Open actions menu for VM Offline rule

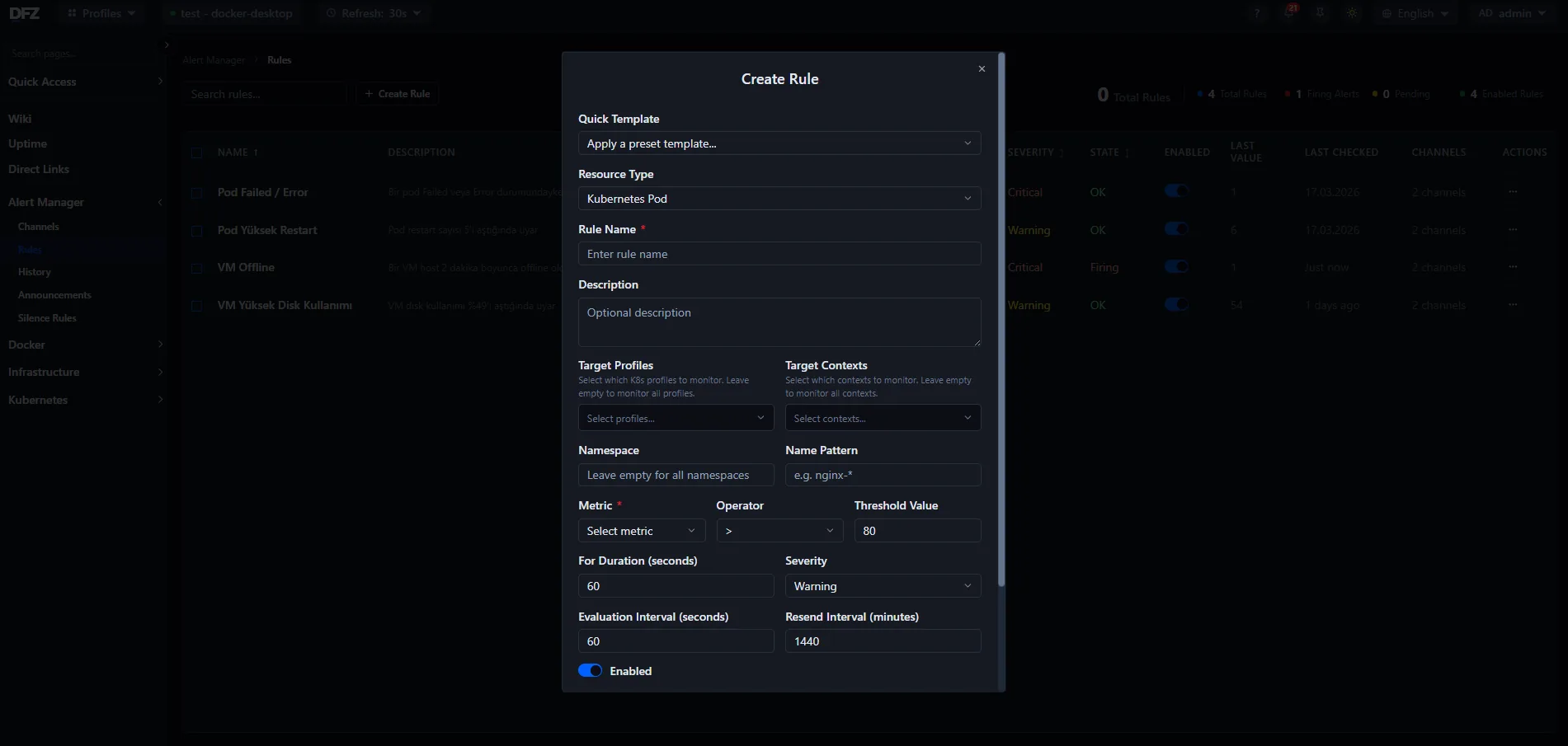coord(1514,267)
